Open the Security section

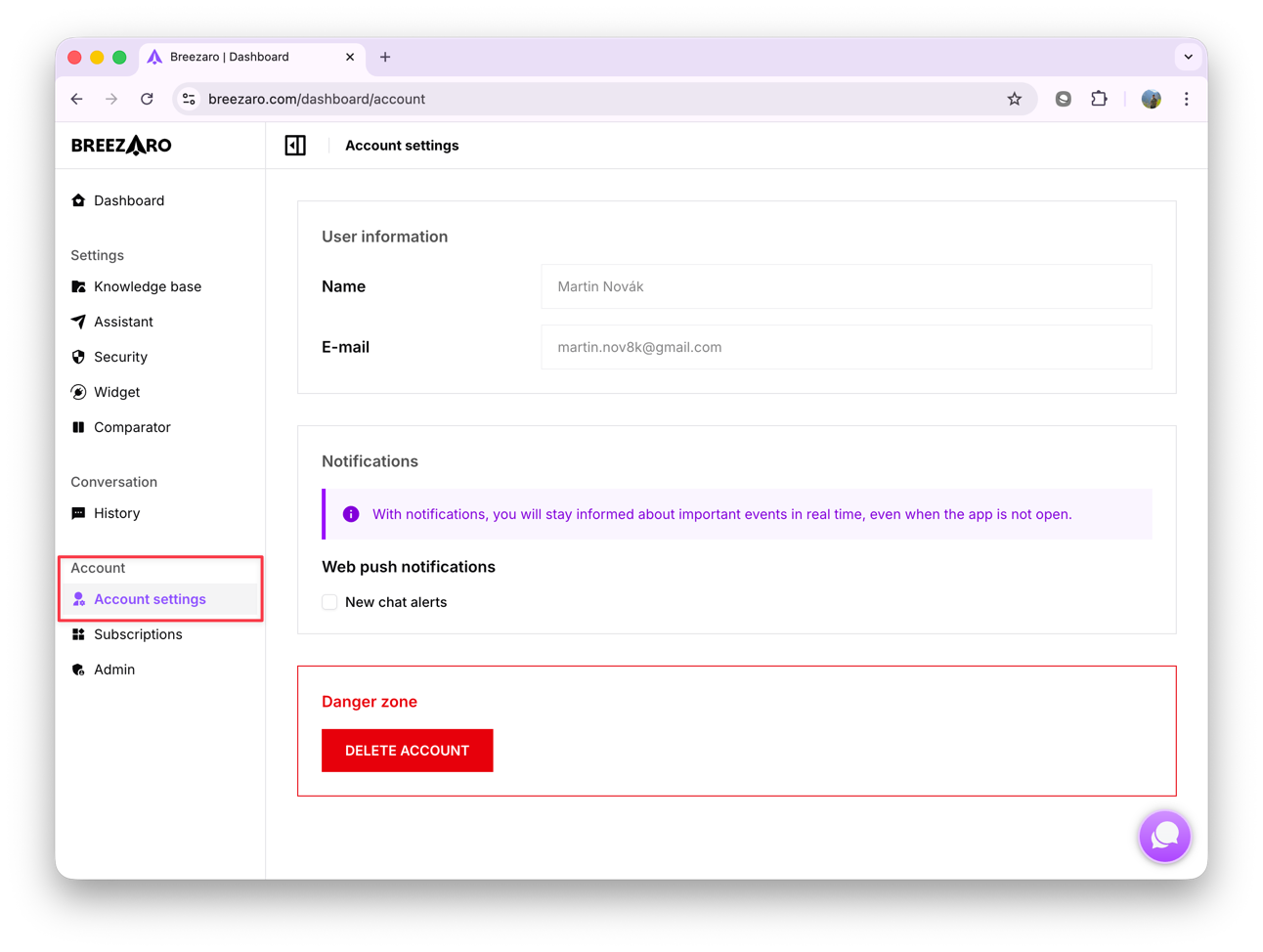point(120,357)
